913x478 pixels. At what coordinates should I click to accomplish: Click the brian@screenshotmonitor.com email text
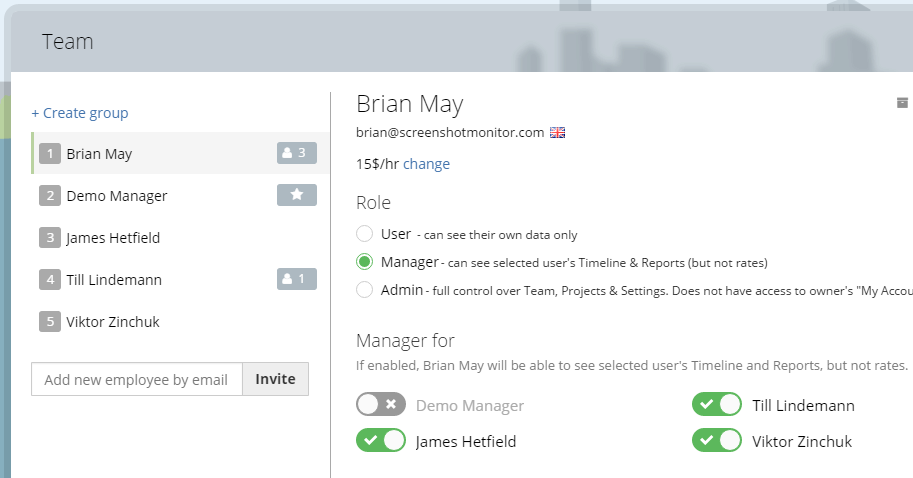pyautogui.click(x=450, y=133)
